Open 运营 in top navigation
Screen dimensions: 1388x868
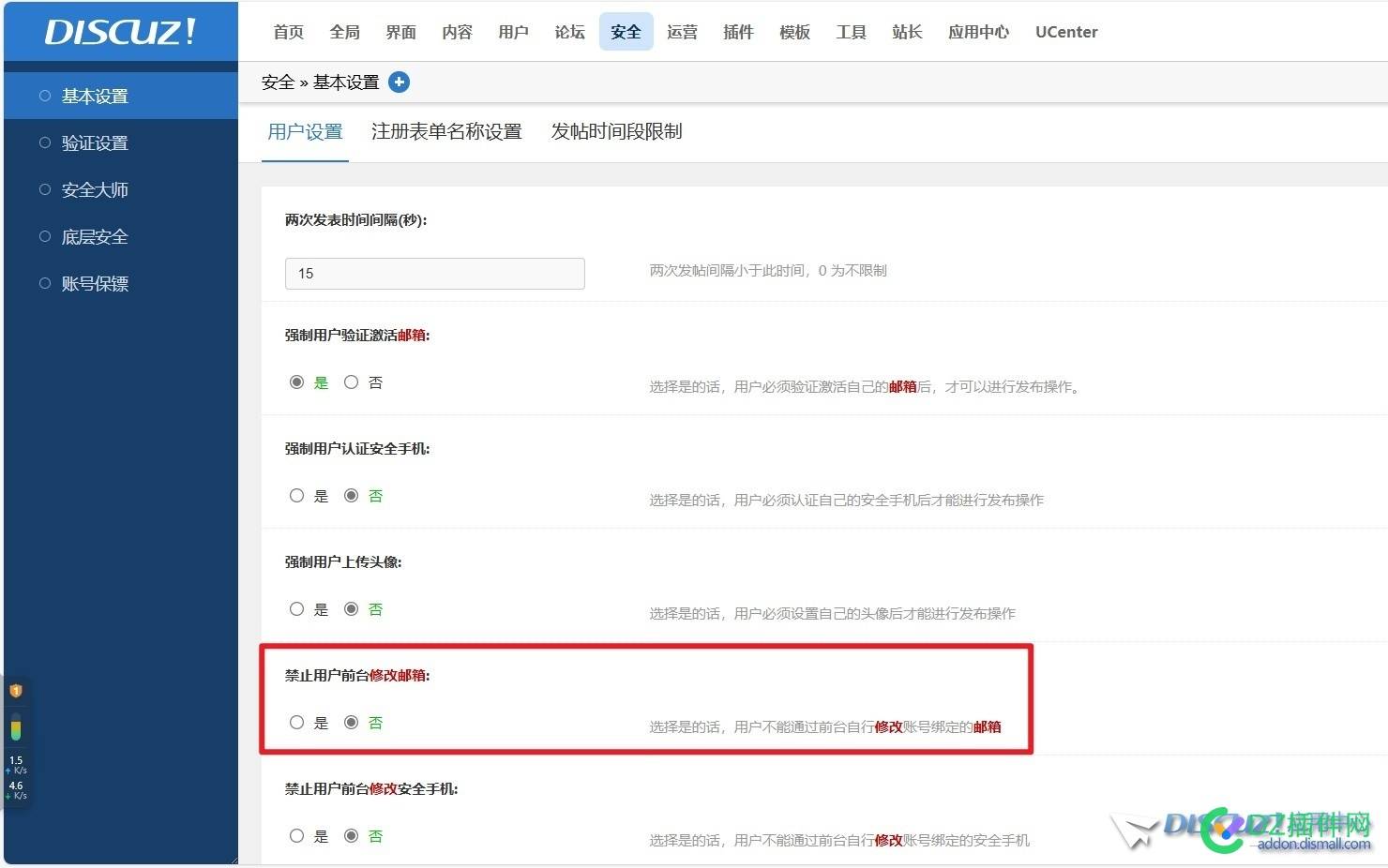[683, 32]
